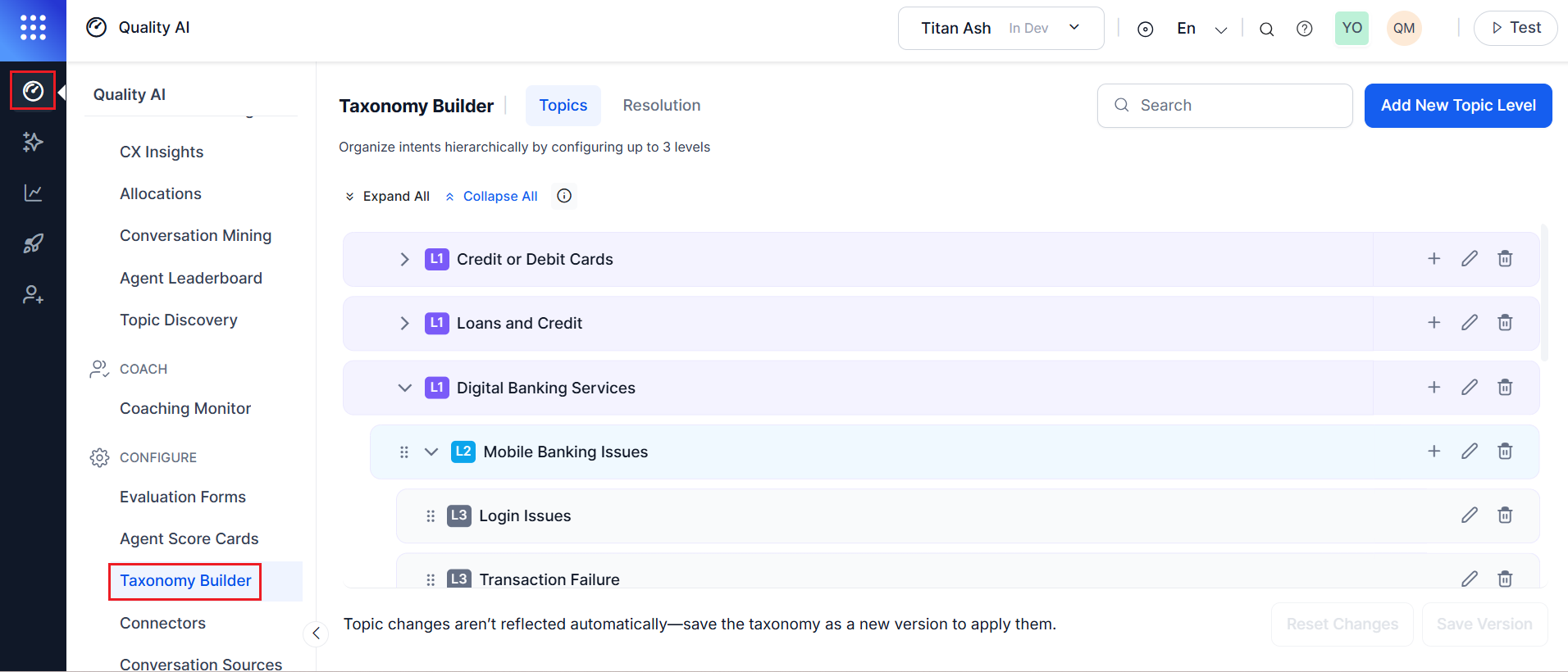
Task: Click the Quality AI gauge sidebar icon
Action: click(33, 91)
